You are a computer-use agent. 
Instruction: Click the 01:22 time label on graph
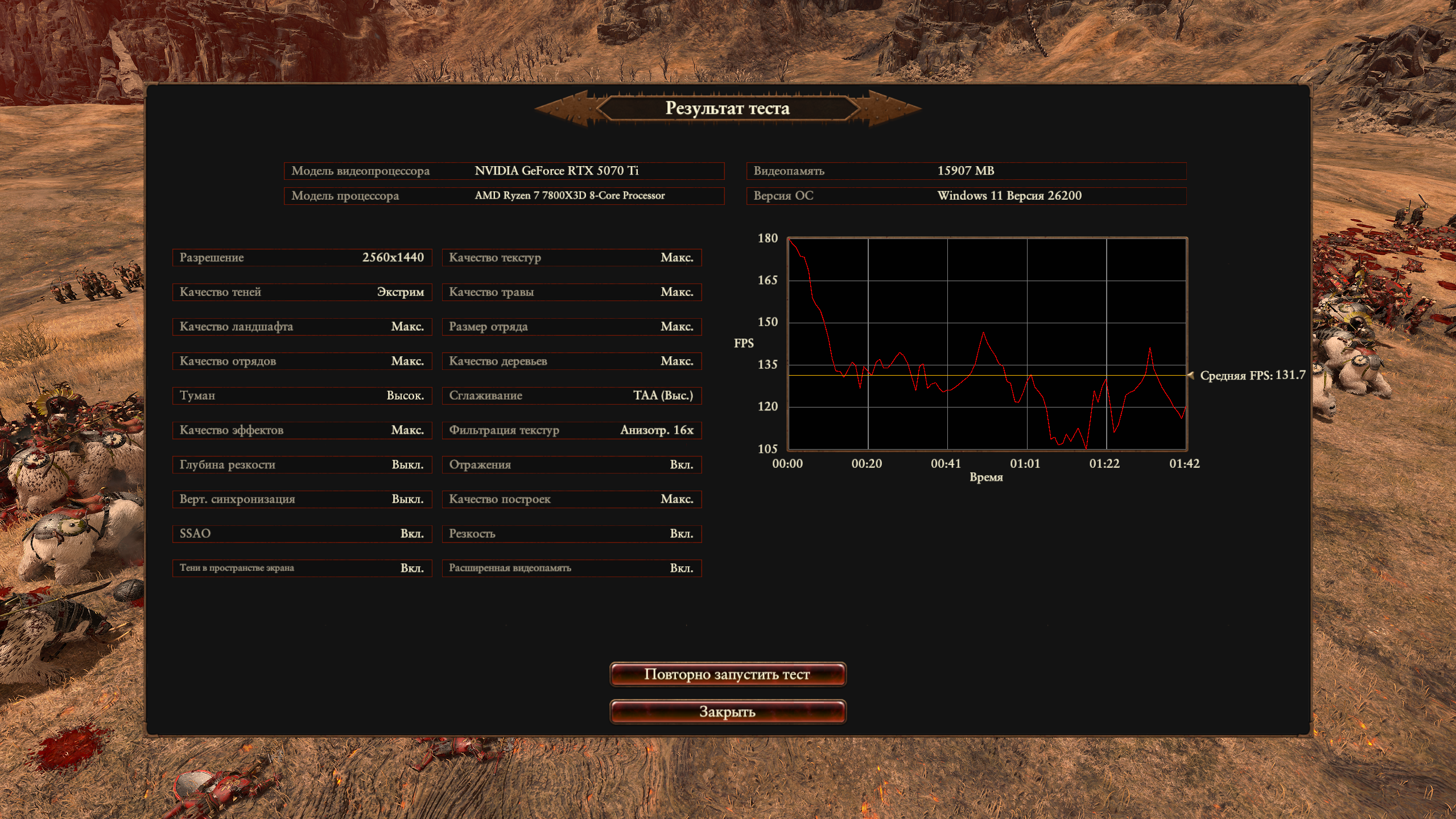coord(1104,464)
